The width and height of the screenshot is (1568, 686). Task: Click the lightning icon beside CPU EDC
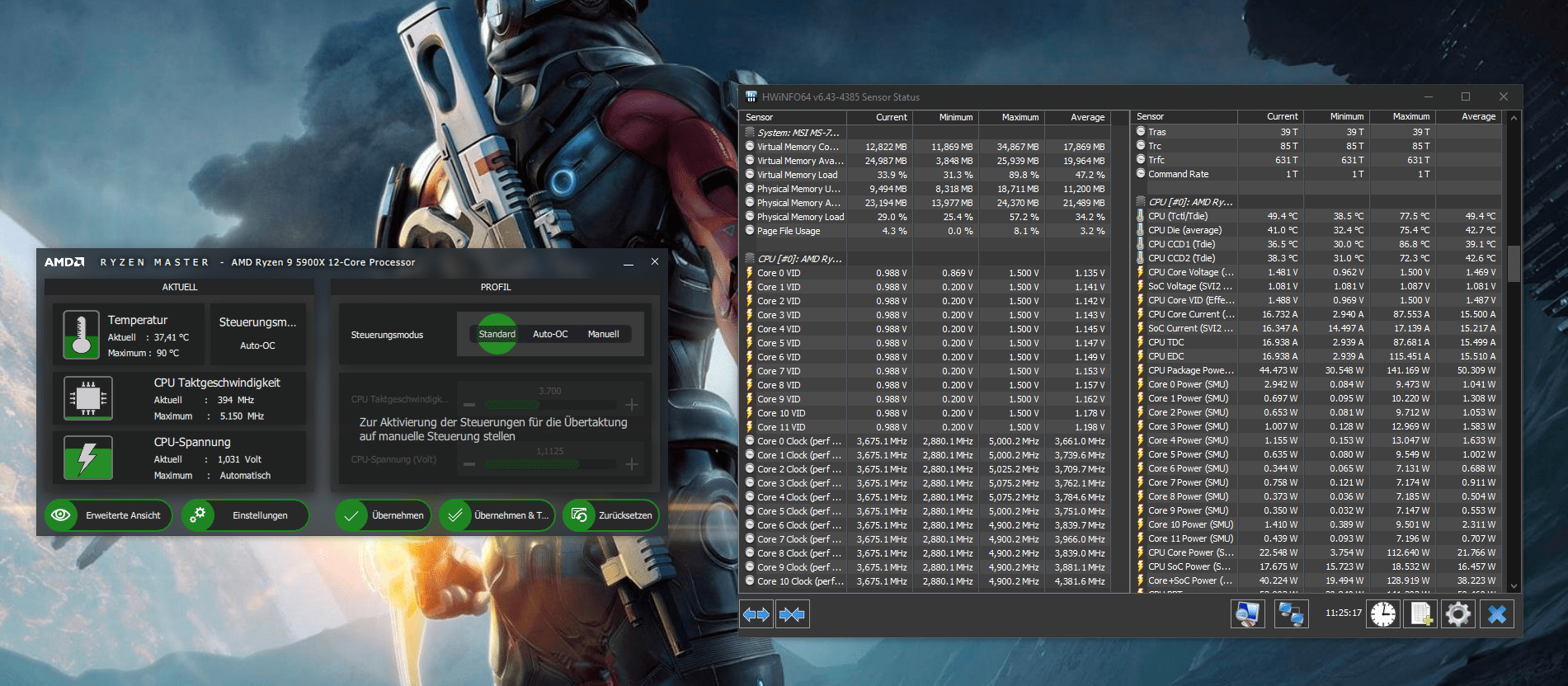1141,356
